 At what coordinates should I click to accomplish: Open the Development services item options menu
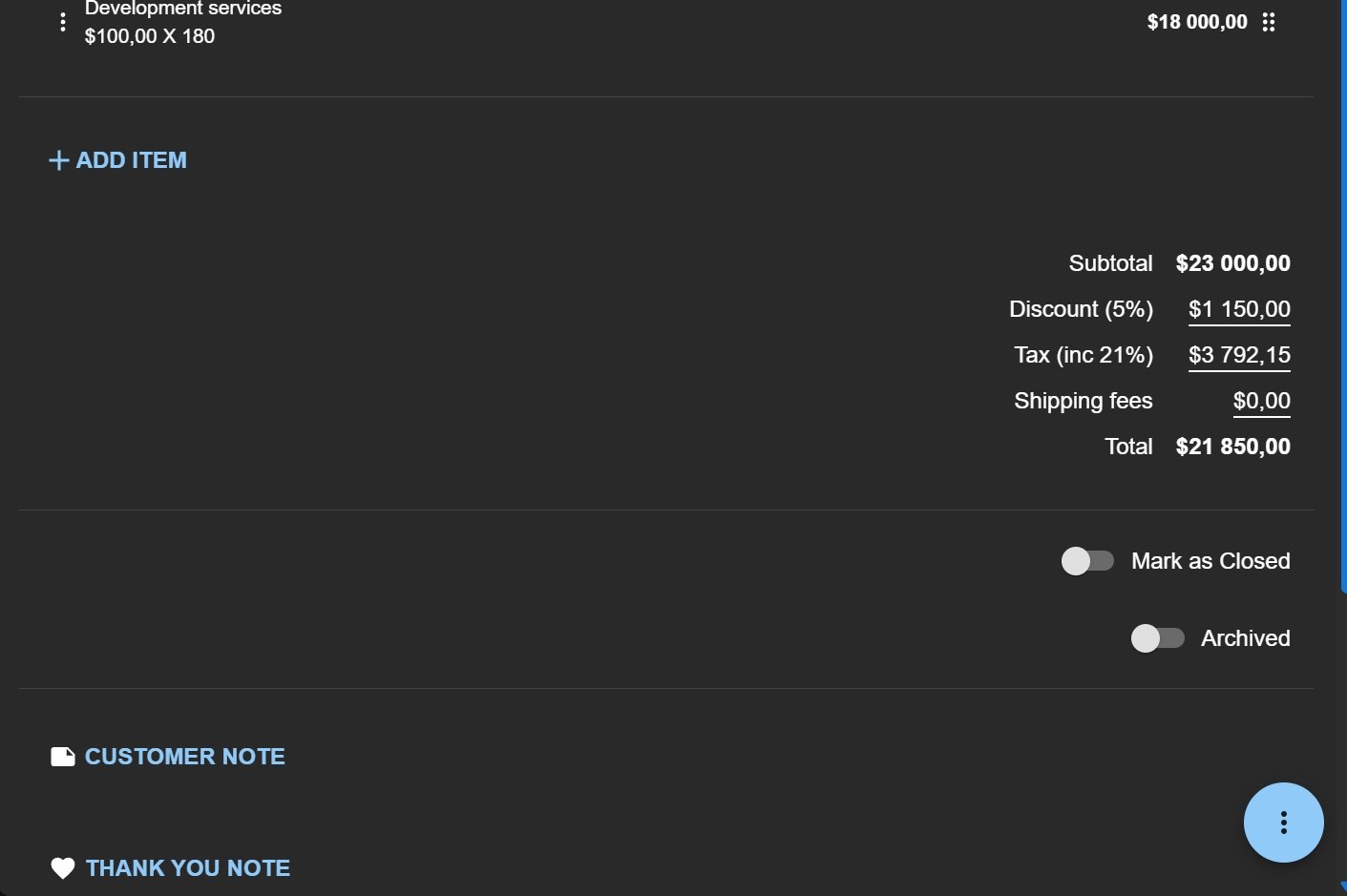(63, 22)
